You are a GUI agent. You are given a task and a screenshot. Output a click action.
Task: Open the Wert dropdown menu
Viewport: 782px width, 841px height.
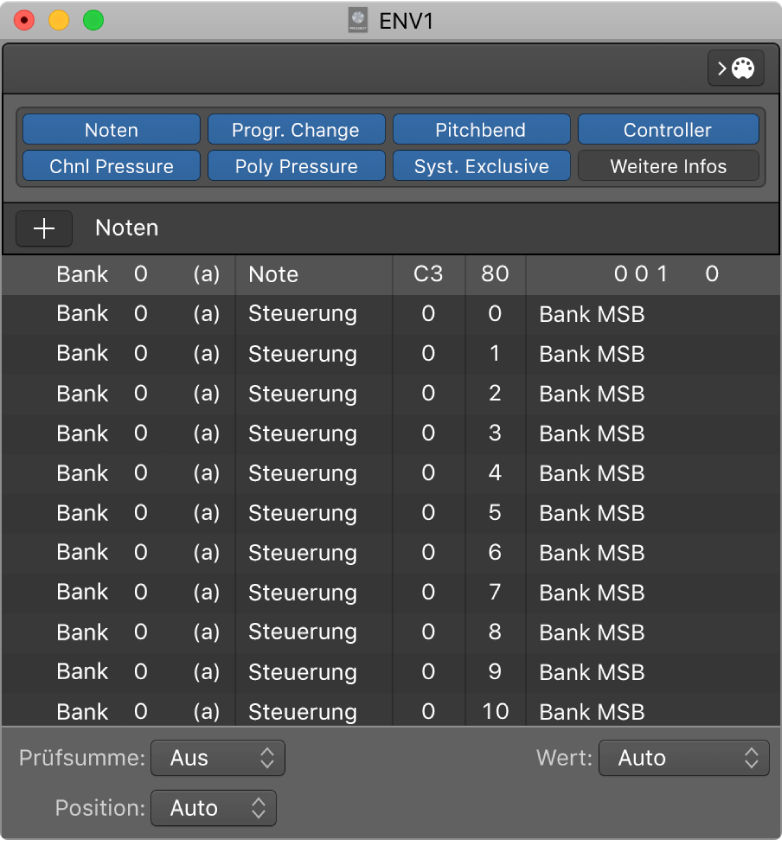684,758
